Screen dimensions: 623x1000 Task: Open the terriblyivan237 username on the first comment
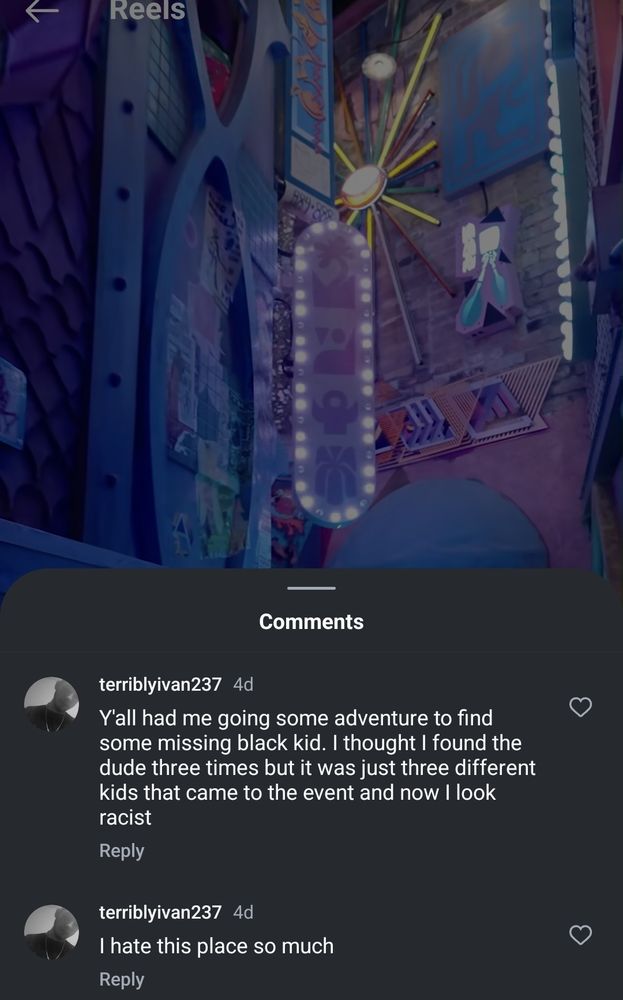coord(160,684)
